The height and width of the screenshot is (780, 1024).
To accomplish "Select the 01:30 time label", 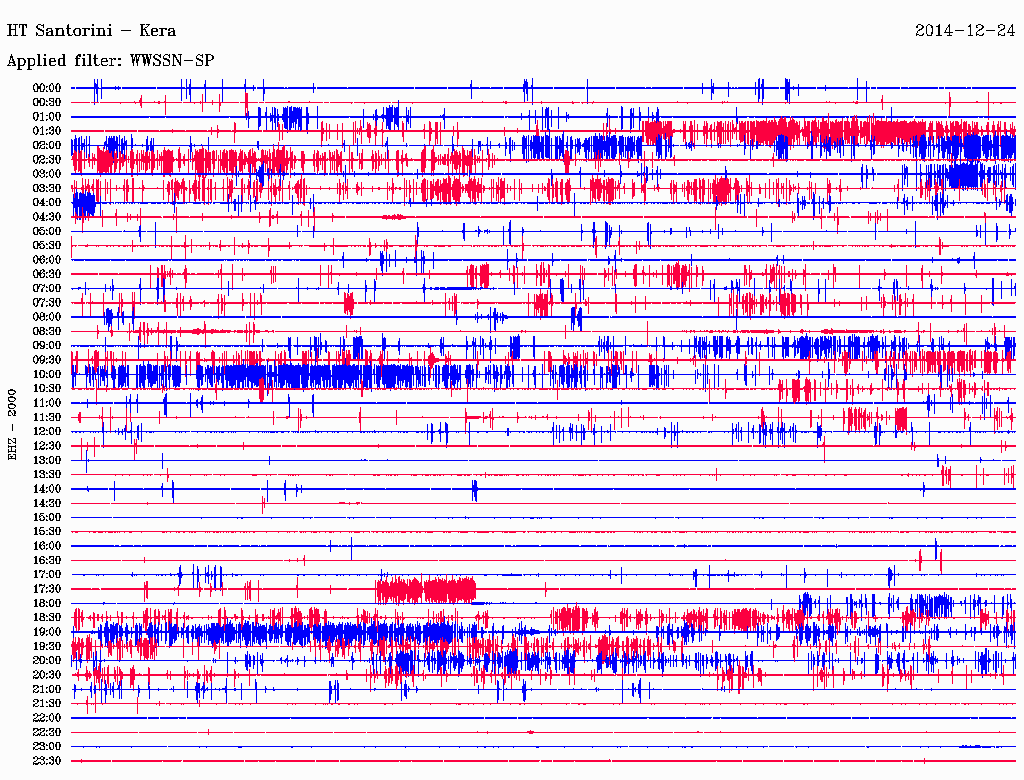I will click(x=47, y=131).
